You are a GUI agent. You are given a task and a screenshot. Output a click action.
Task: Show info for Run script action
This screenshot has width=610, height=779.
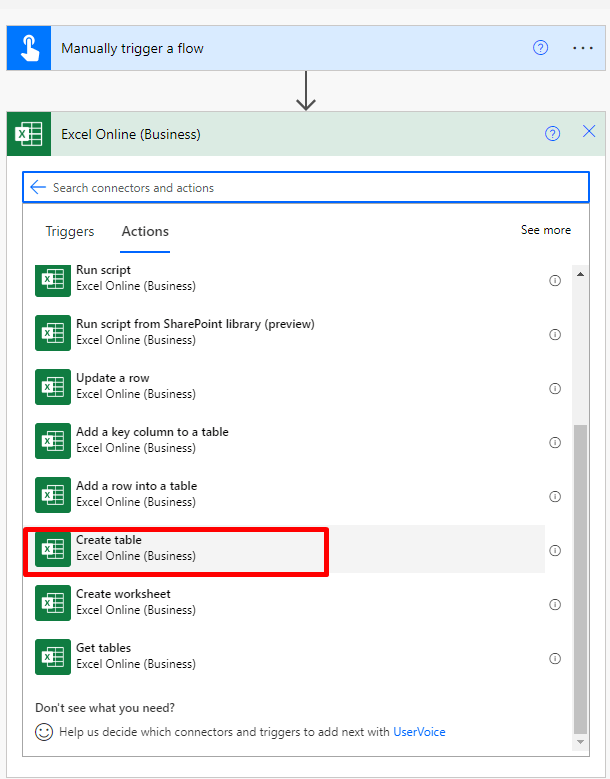(555, 281)
